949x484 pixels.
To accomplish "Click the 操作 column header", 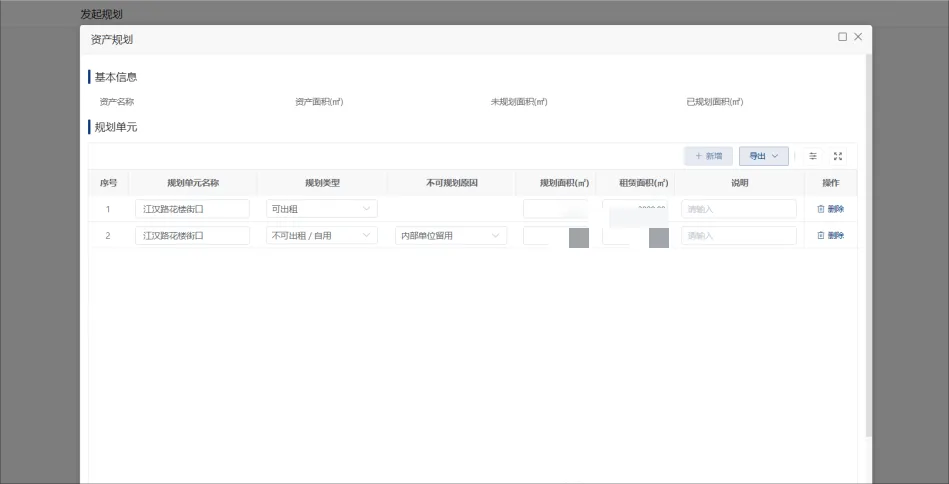I will 830,183.
